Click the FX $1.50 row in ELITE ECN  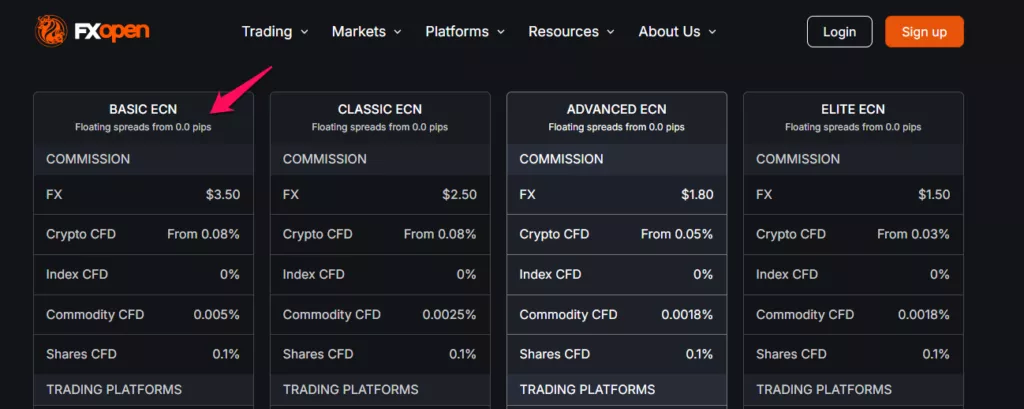pos(853,195)
